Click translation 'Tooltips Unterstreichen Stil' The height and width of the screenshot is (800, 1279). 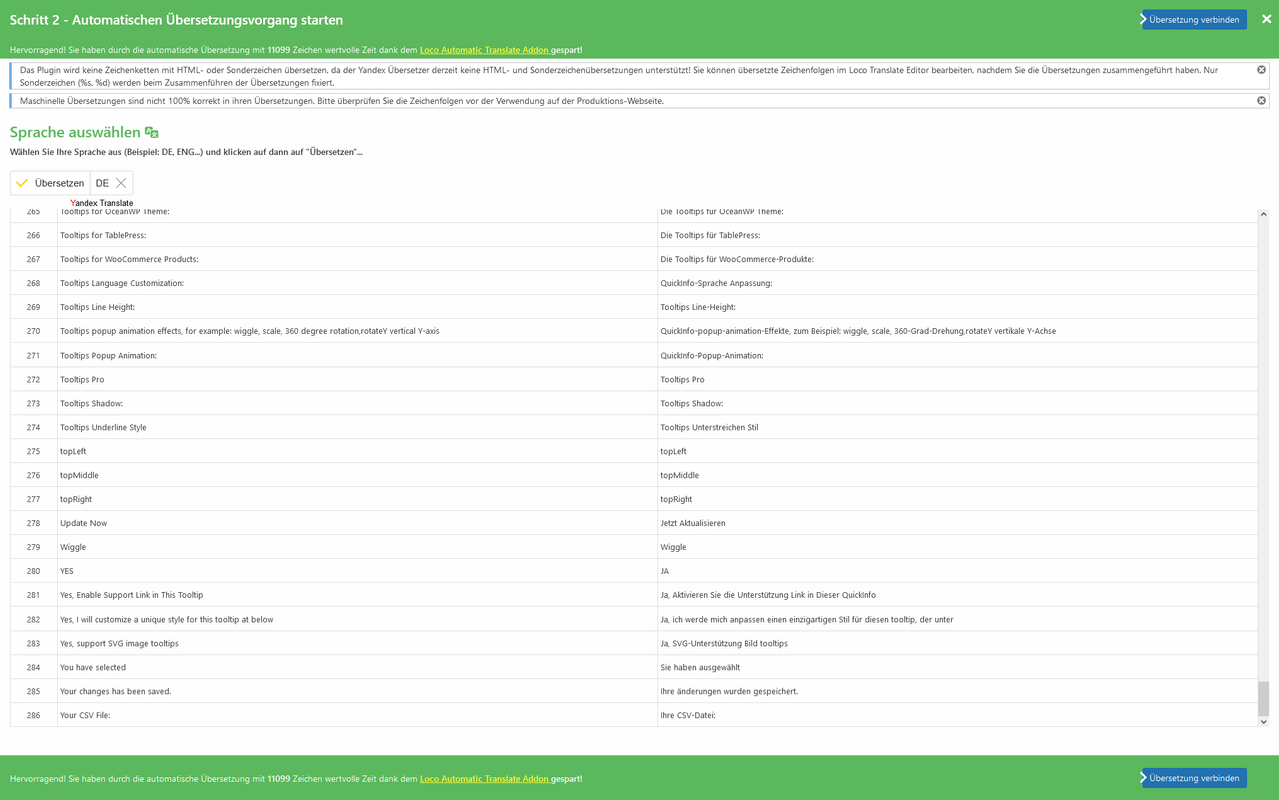709,427
